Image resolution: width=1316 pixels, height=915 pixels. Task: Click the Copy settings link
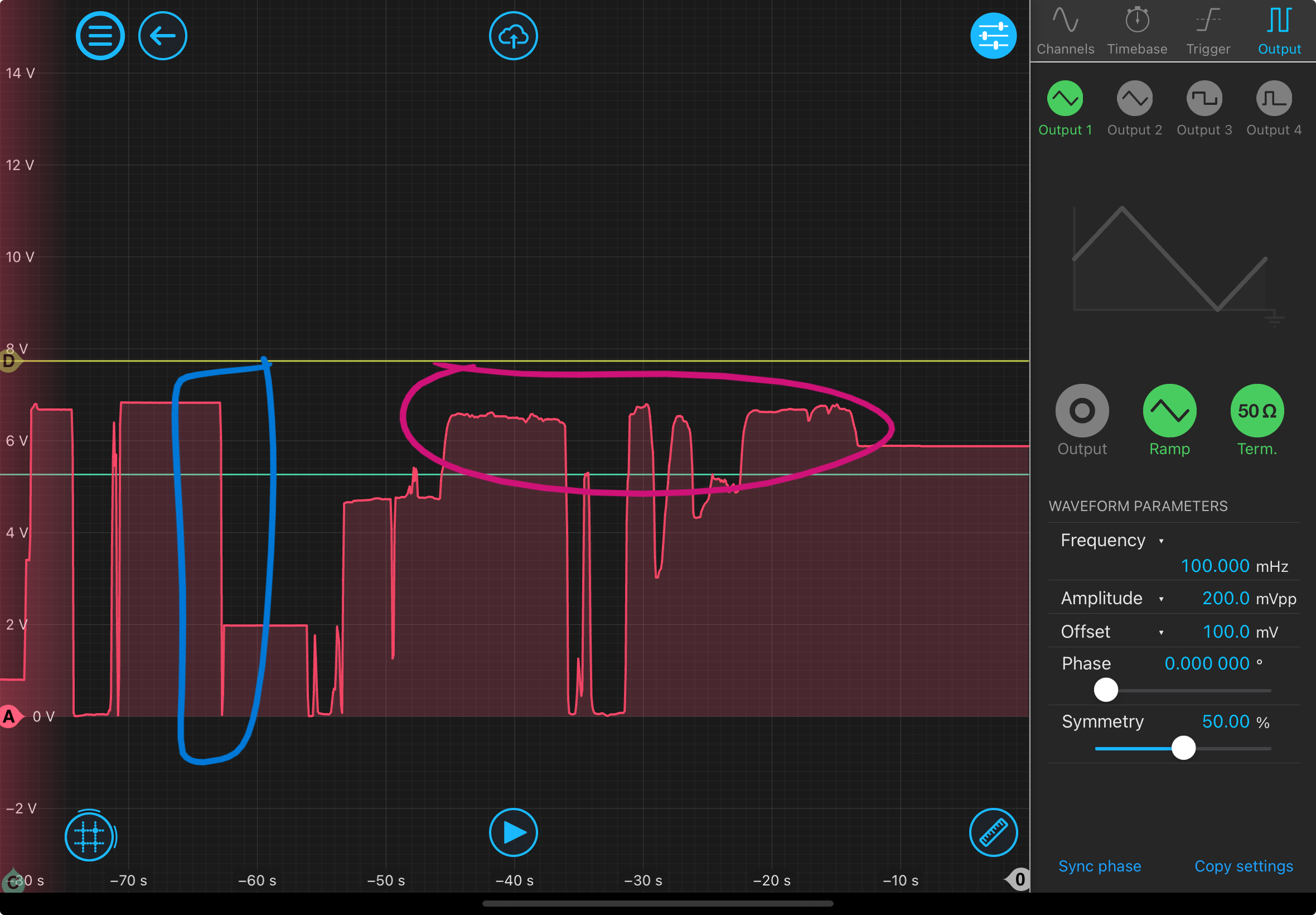pyautogui.click(x=1244, y=866)
